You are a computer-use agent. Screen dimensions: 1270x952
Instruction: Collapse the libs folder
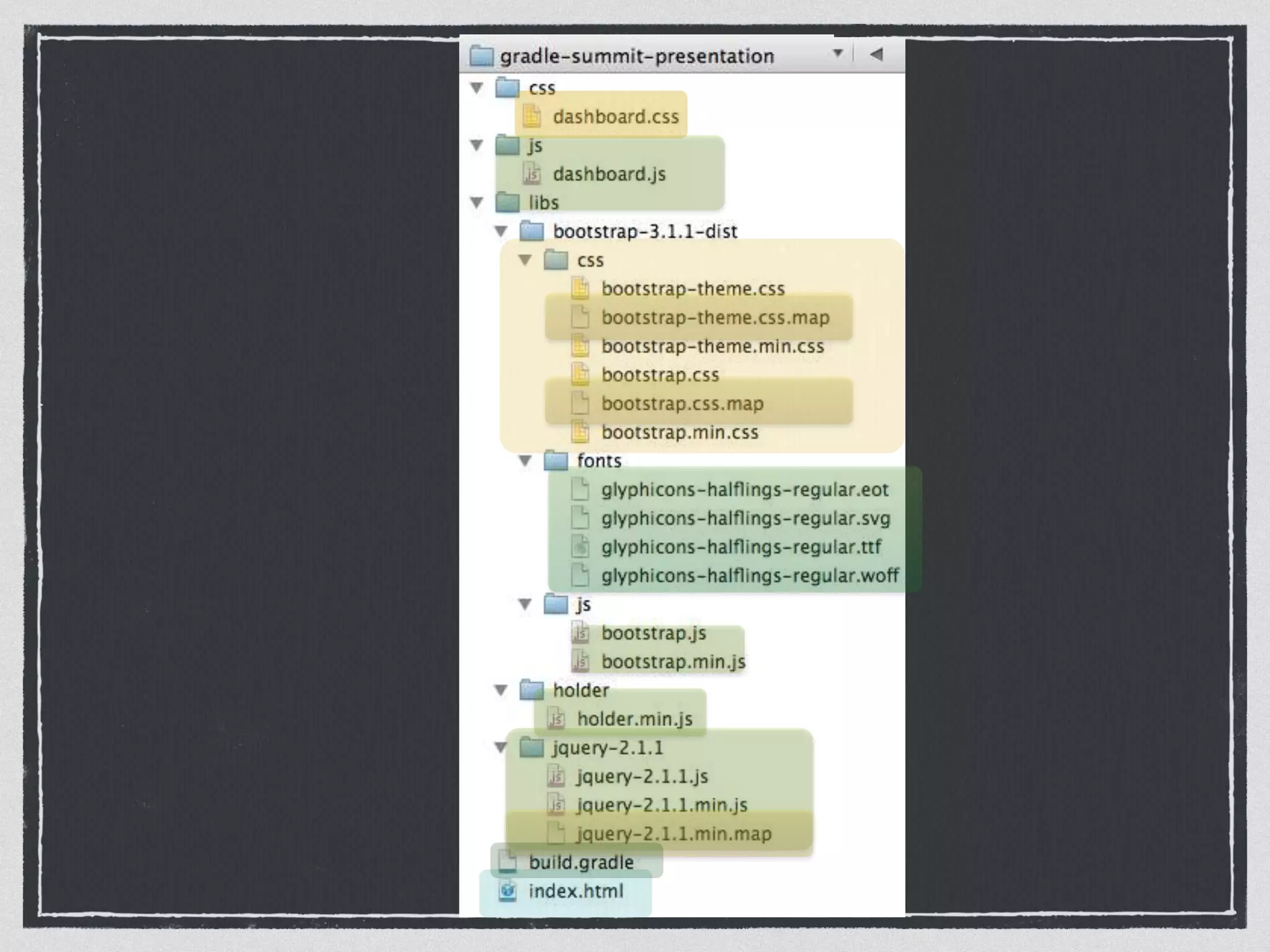coord(477,202)
